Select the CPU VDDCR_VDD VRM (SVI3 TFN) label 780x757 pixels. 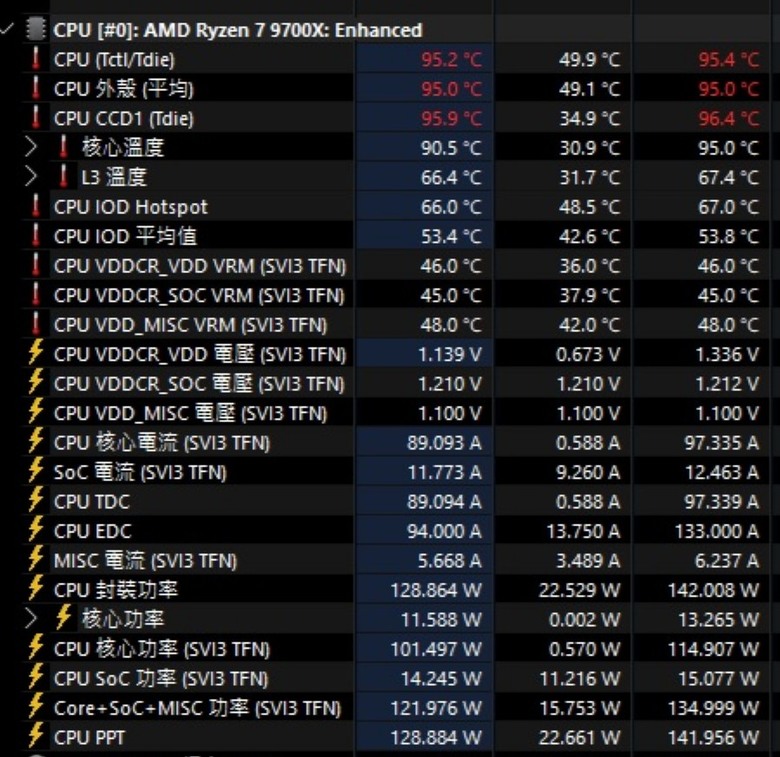199,266
